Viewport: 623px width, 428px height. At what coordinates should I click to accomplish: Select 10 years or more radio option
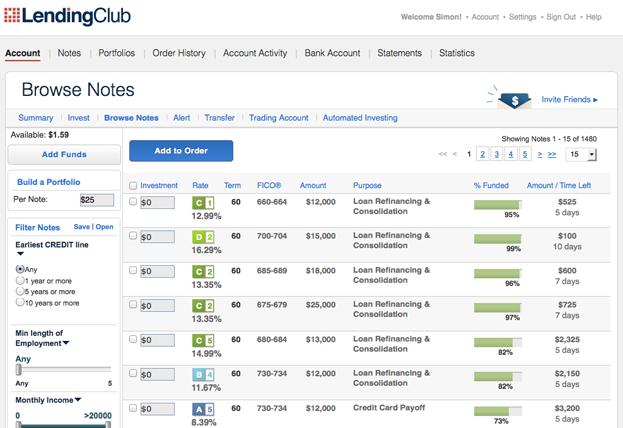pyautogui.click(x=20, y=302)
